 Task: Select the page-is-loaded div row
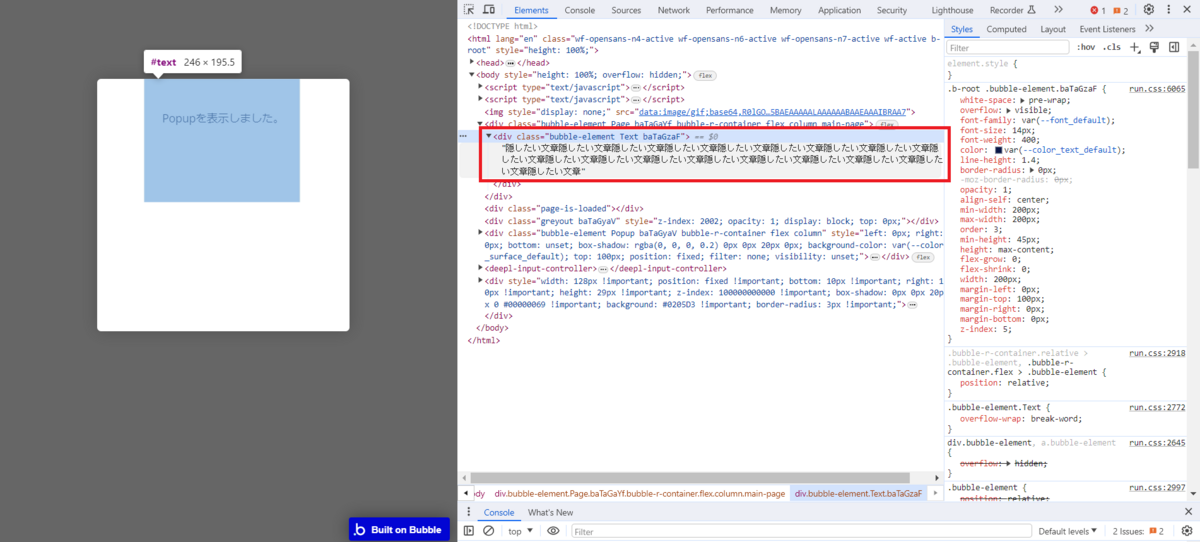pyautogui.click(x=563, y=208)
